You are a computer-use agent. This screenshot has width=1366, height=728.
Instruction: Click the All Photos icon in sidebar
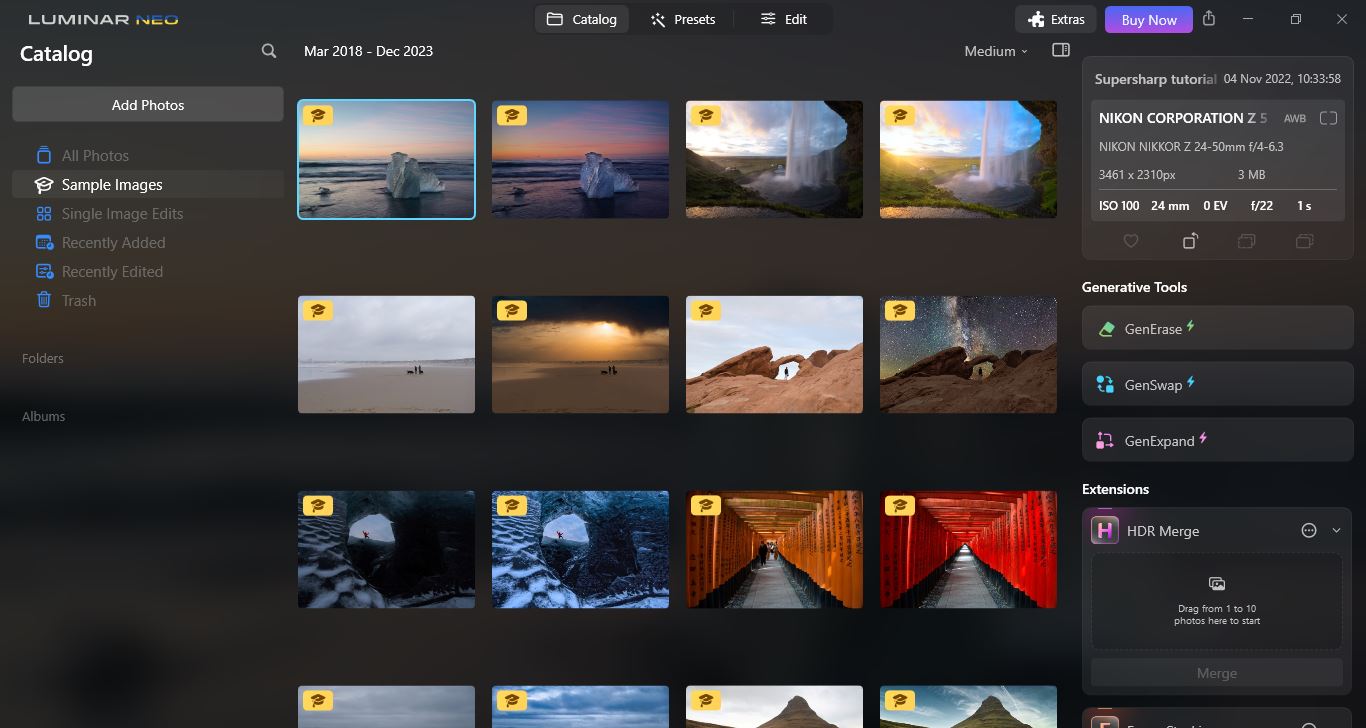[44, 155]
